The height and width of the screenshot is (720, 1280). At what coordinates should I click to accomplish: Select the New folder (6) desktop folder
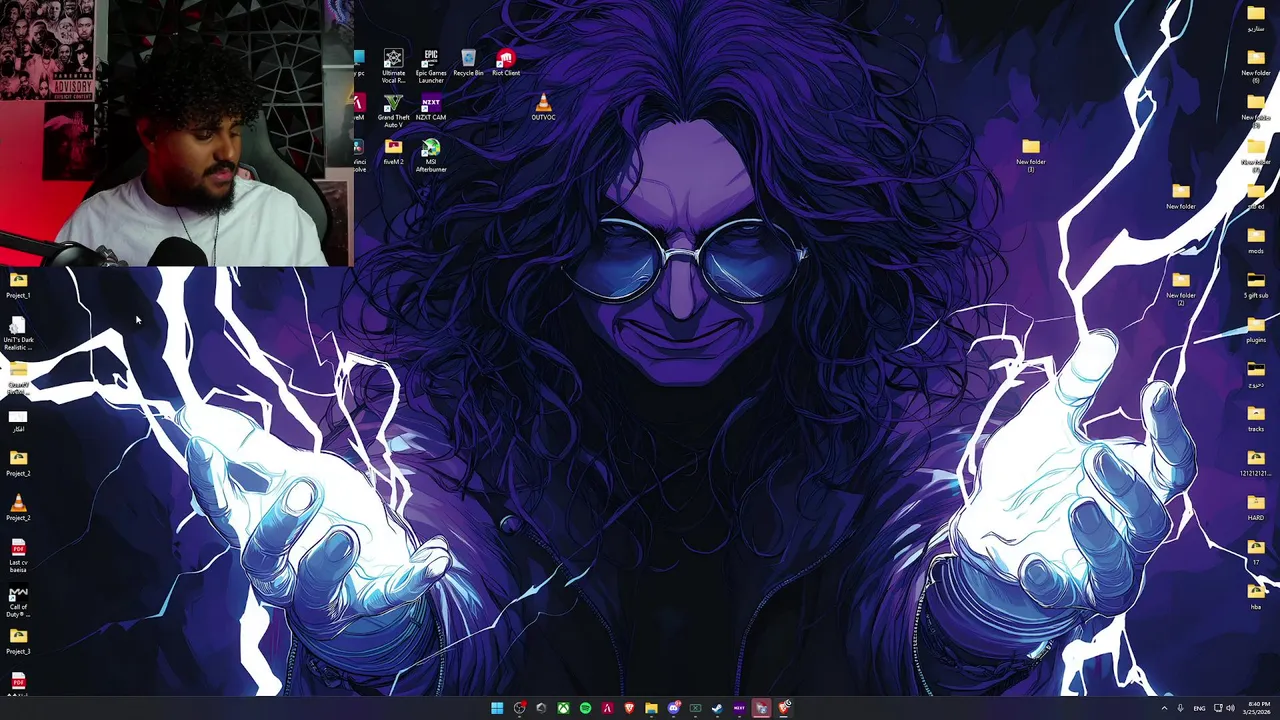click(1256, 66)
